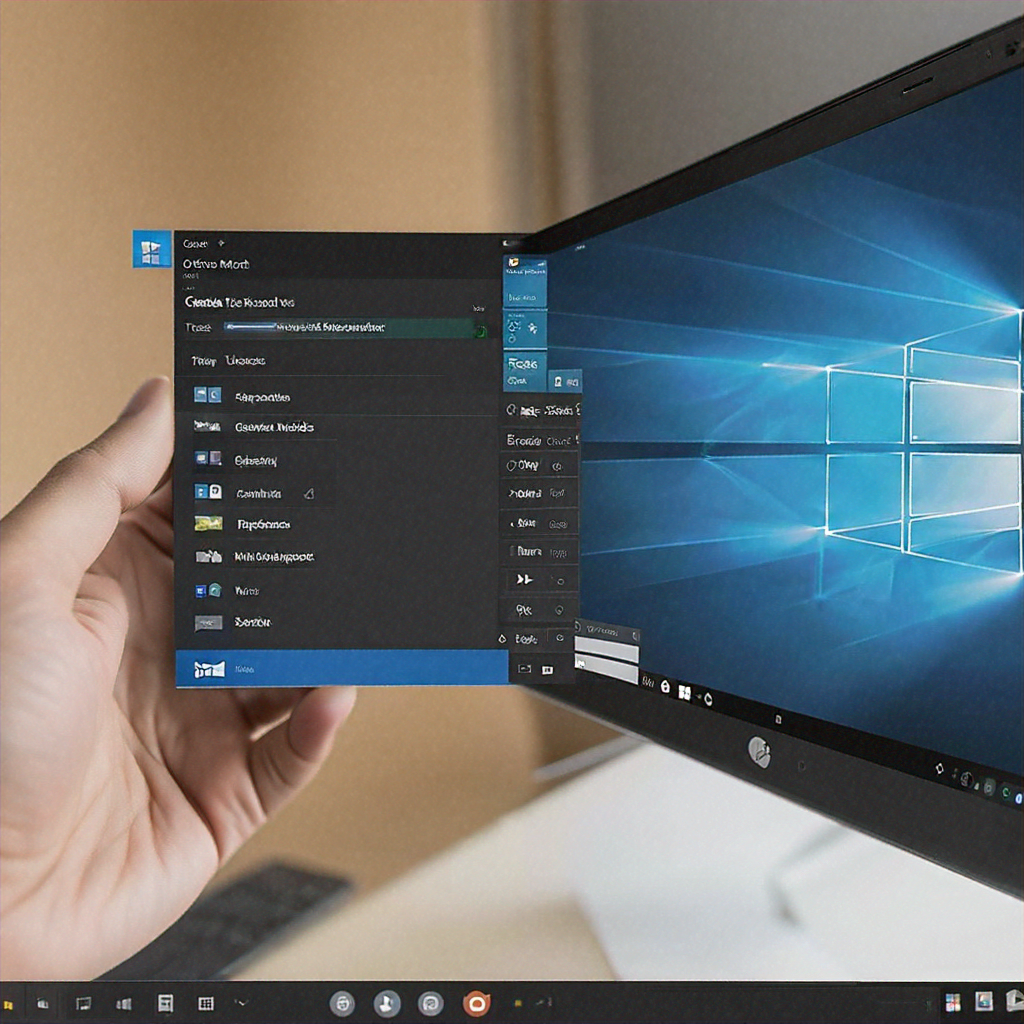
Task: Click the white slider track inside the top bar
Action: coord(250,326)
